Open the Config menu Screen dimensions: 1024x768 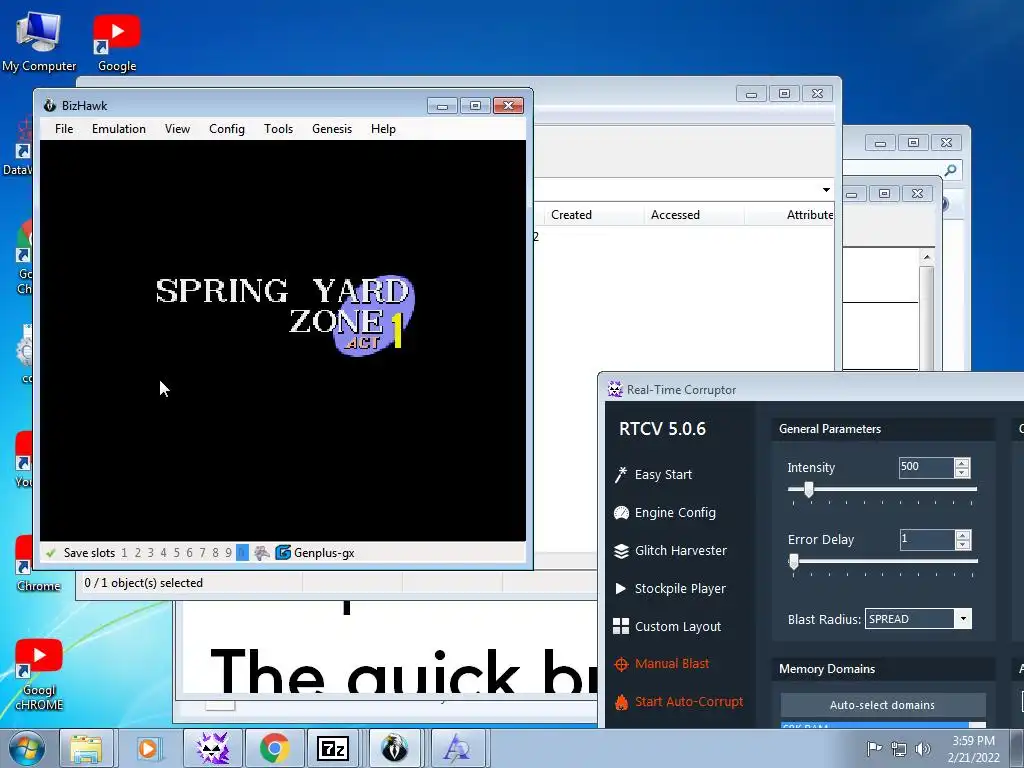227,129
